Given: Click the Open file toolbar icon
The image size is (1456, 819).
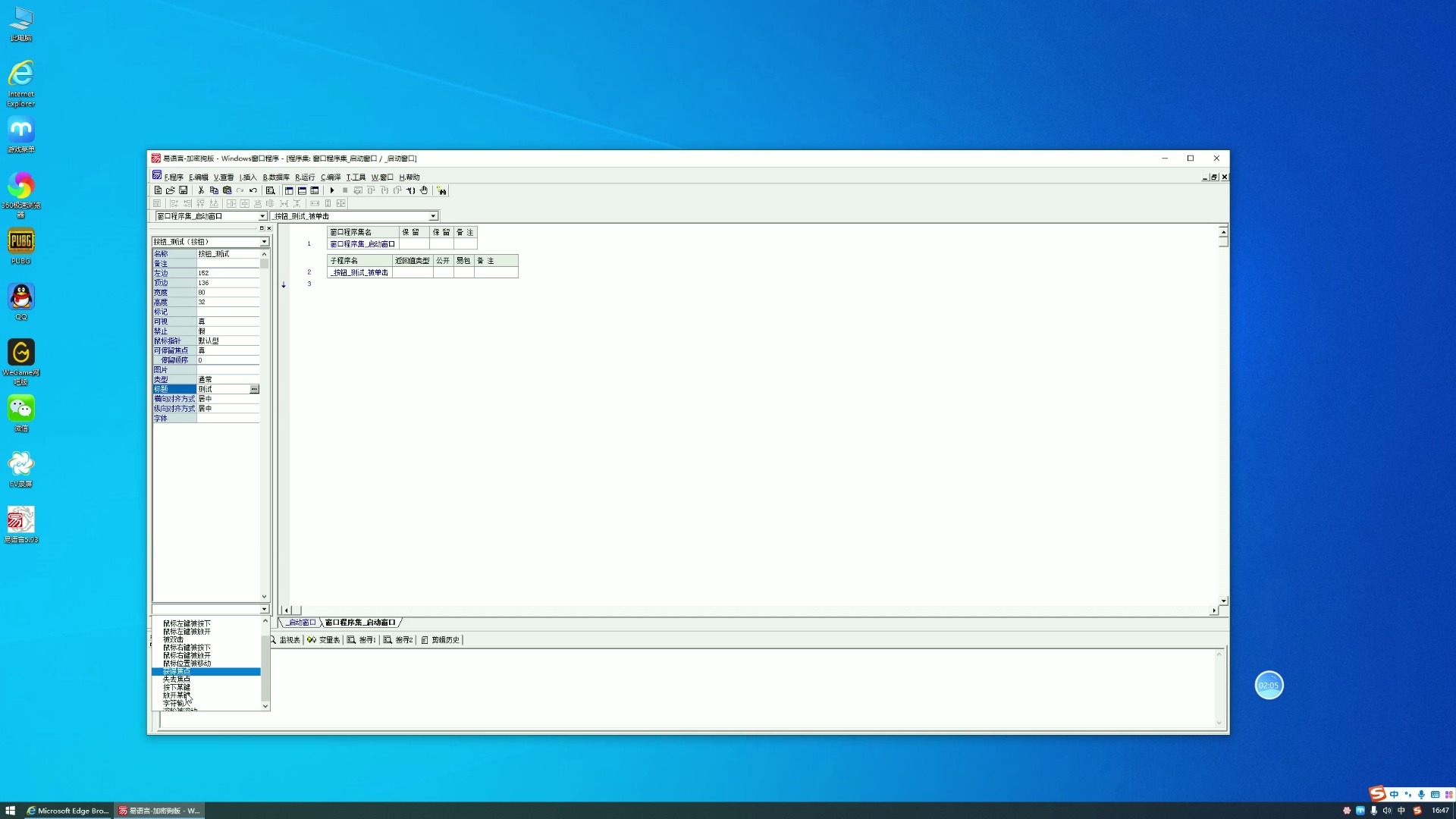Looking at the screenshot, I should [171, 190].
